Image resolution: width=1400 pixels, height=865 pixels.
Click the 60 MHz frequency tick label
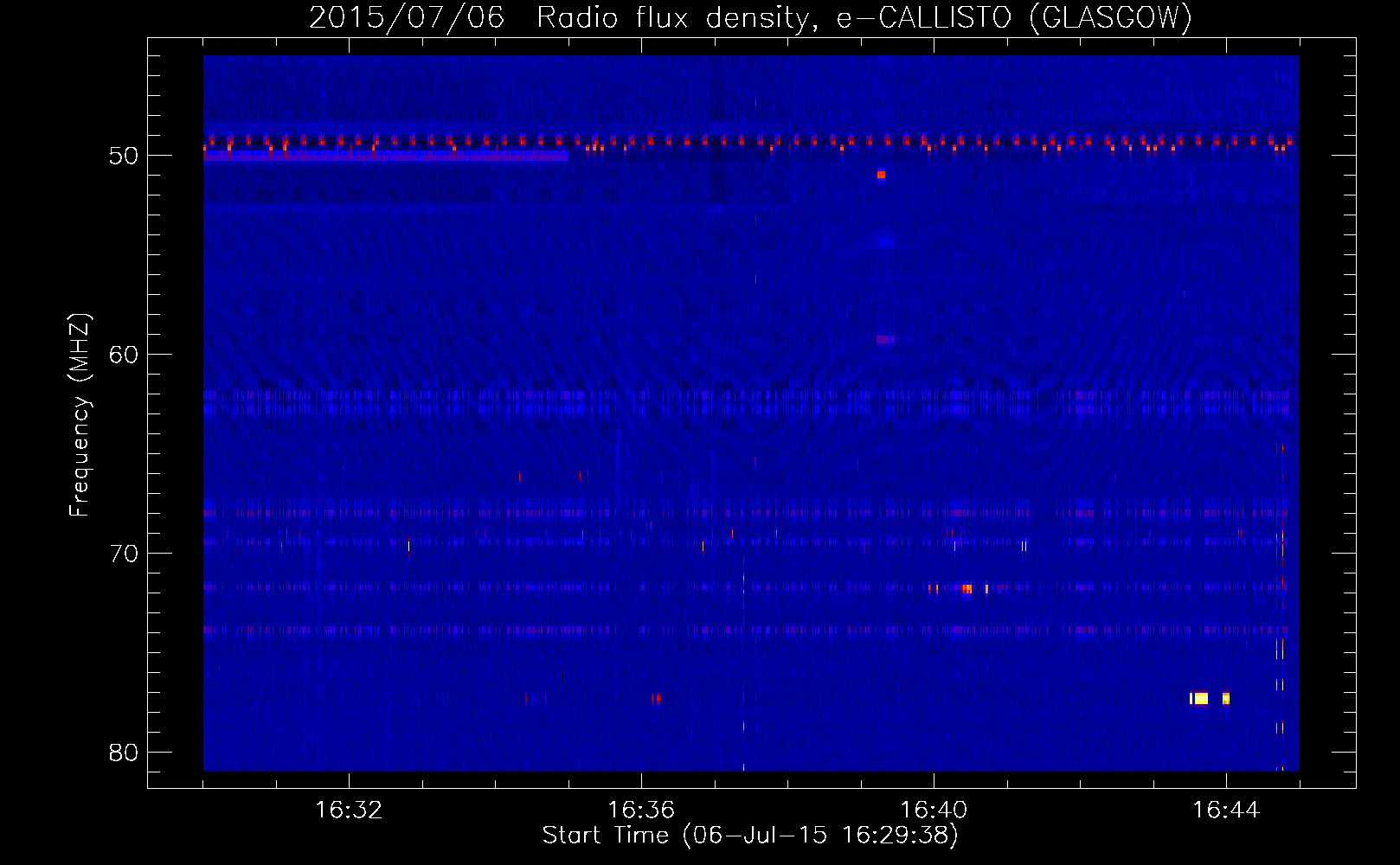pyautogui.click(x=124, y=355)
